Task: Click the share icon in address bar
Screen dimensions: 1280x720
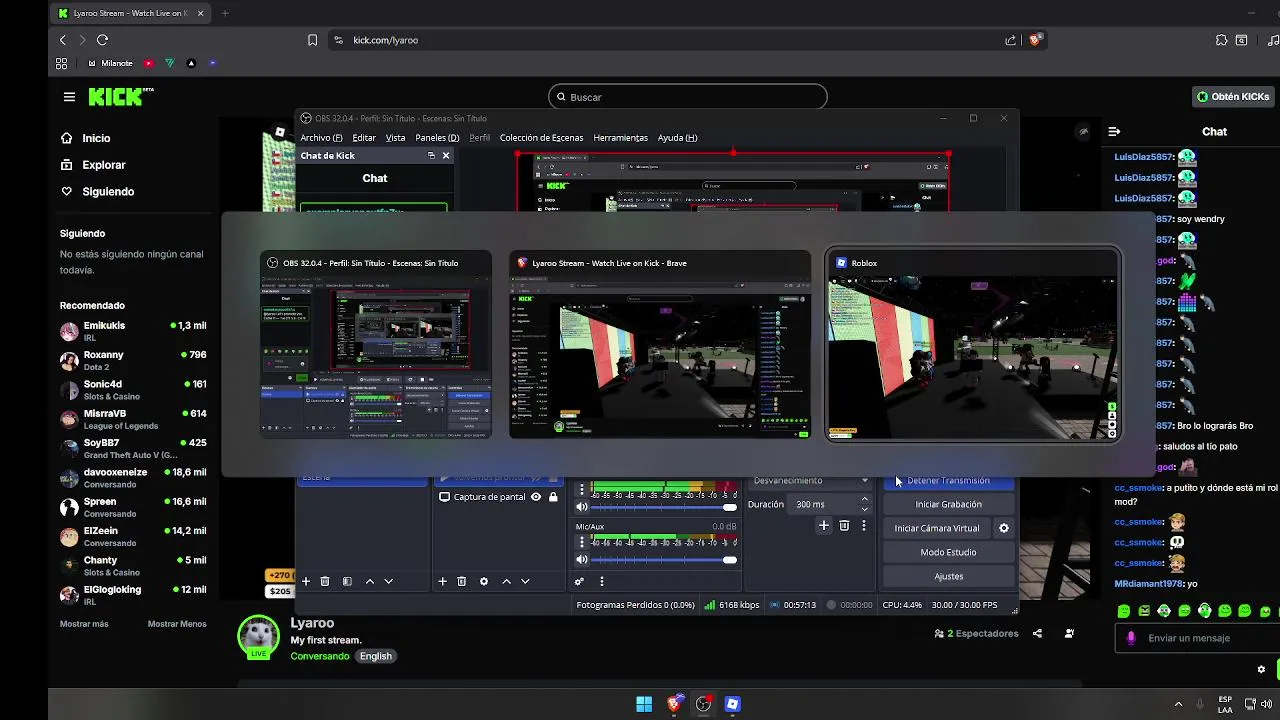Action: point(1010,40)
